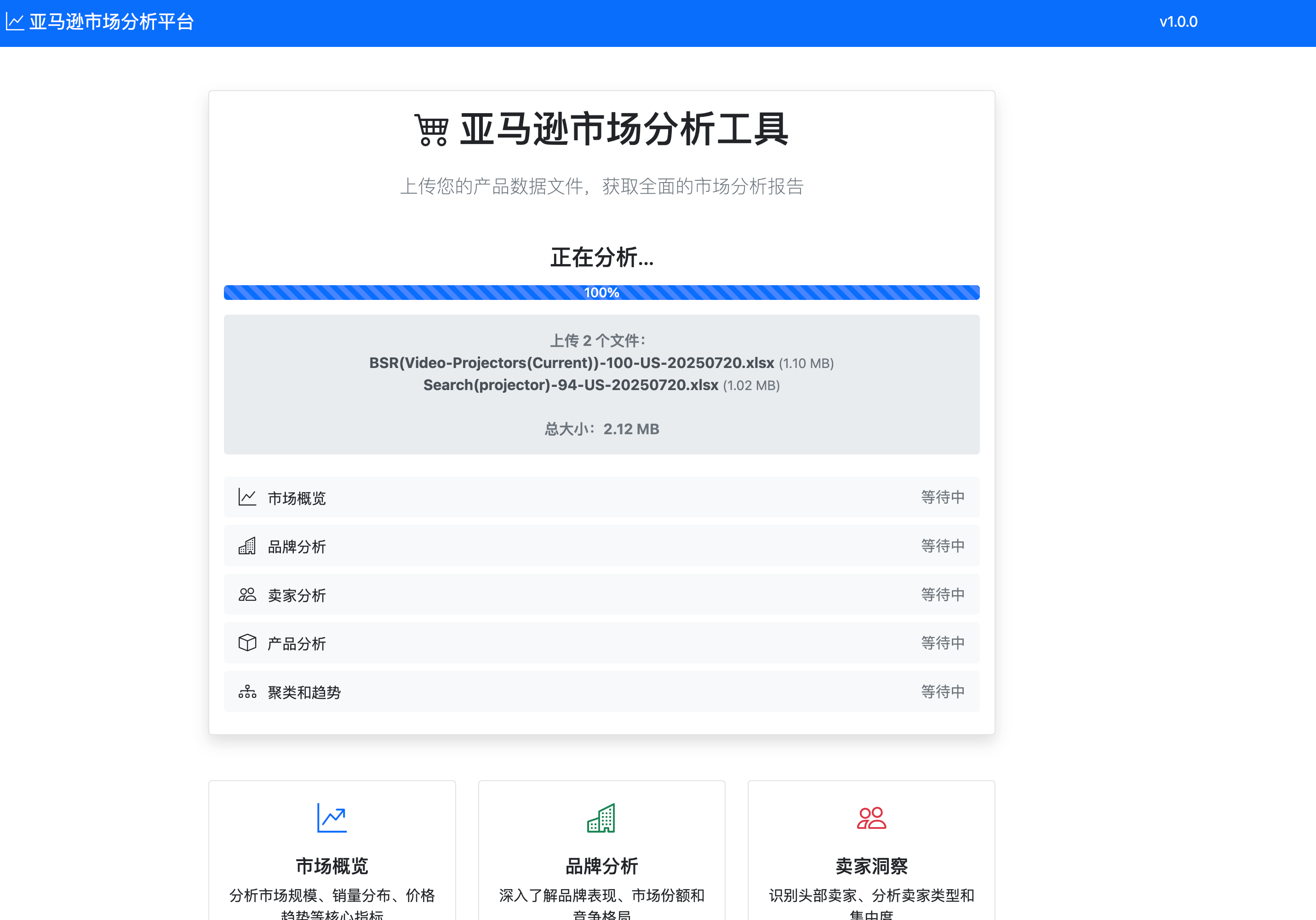Click the 亚马逊市场分析工具 main heading
Viewport: 1316px width, 920px height.
click(x=624, y=129)
